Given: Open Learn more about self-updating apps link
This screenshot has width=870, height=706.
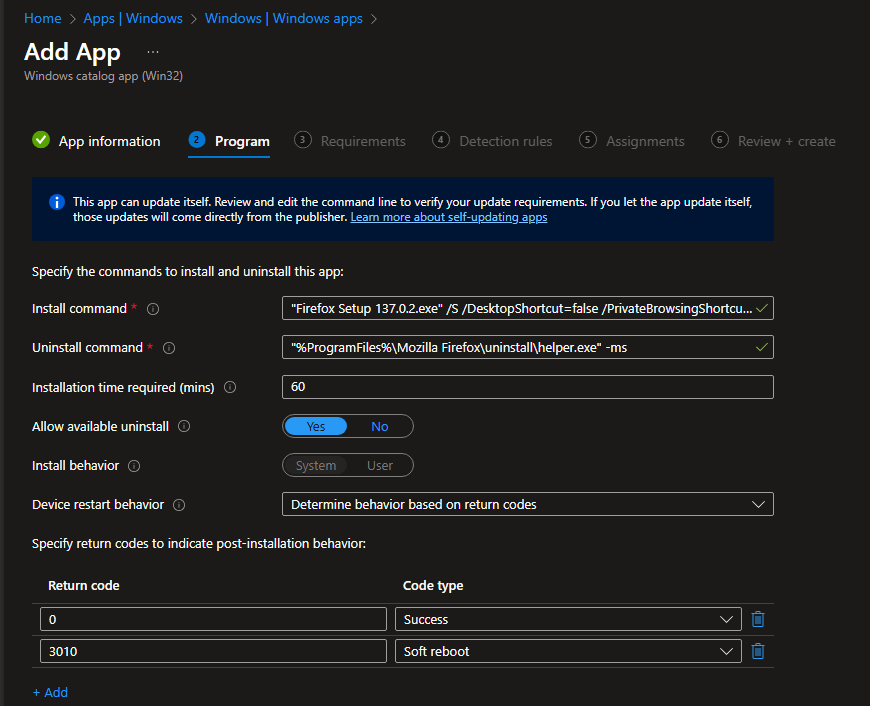Looking at the screenshot, I should [x=448, y=217].
